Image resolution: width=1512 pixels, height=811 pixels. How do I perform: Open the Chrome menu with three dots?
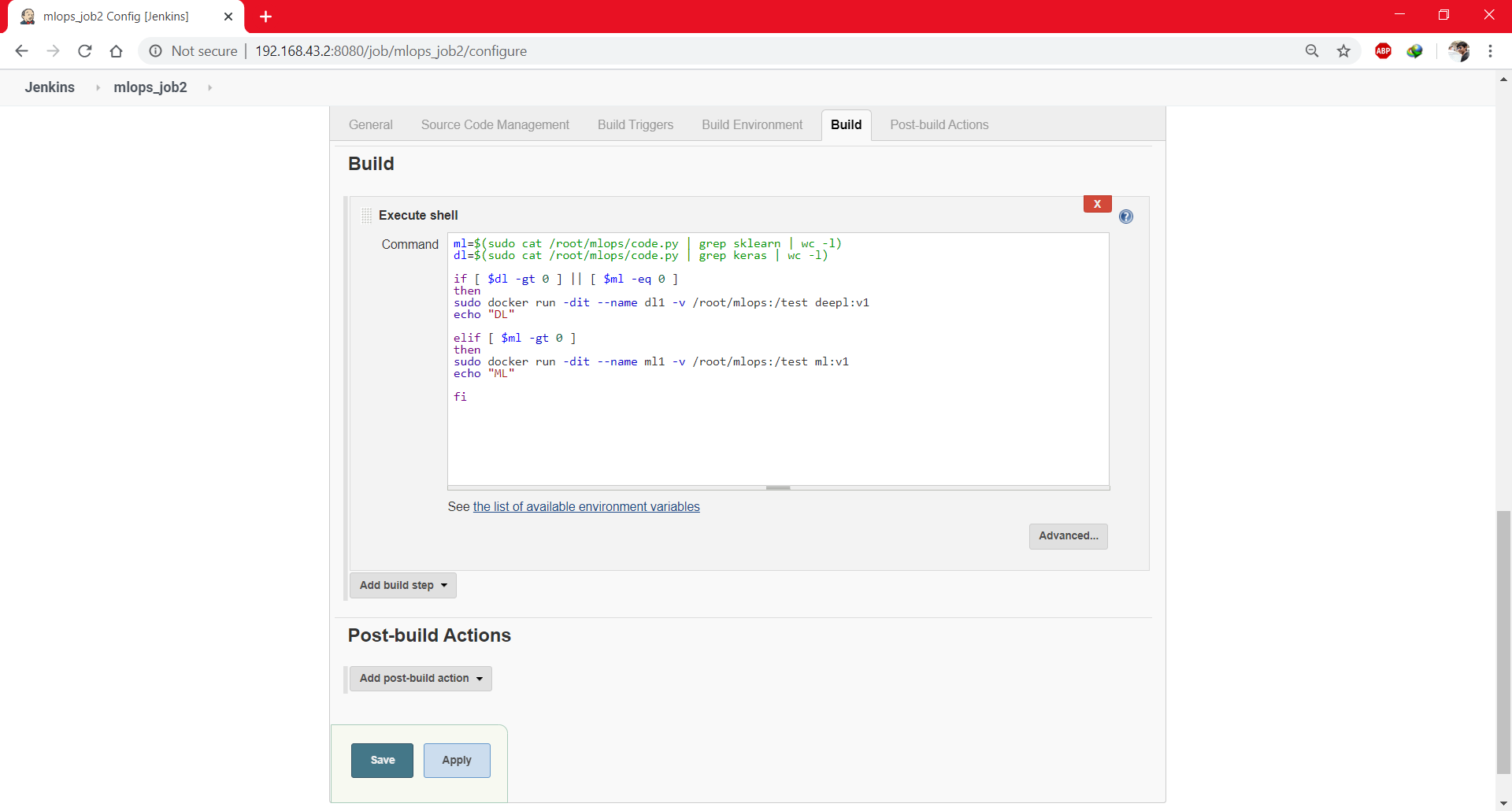click(1491, 50)
